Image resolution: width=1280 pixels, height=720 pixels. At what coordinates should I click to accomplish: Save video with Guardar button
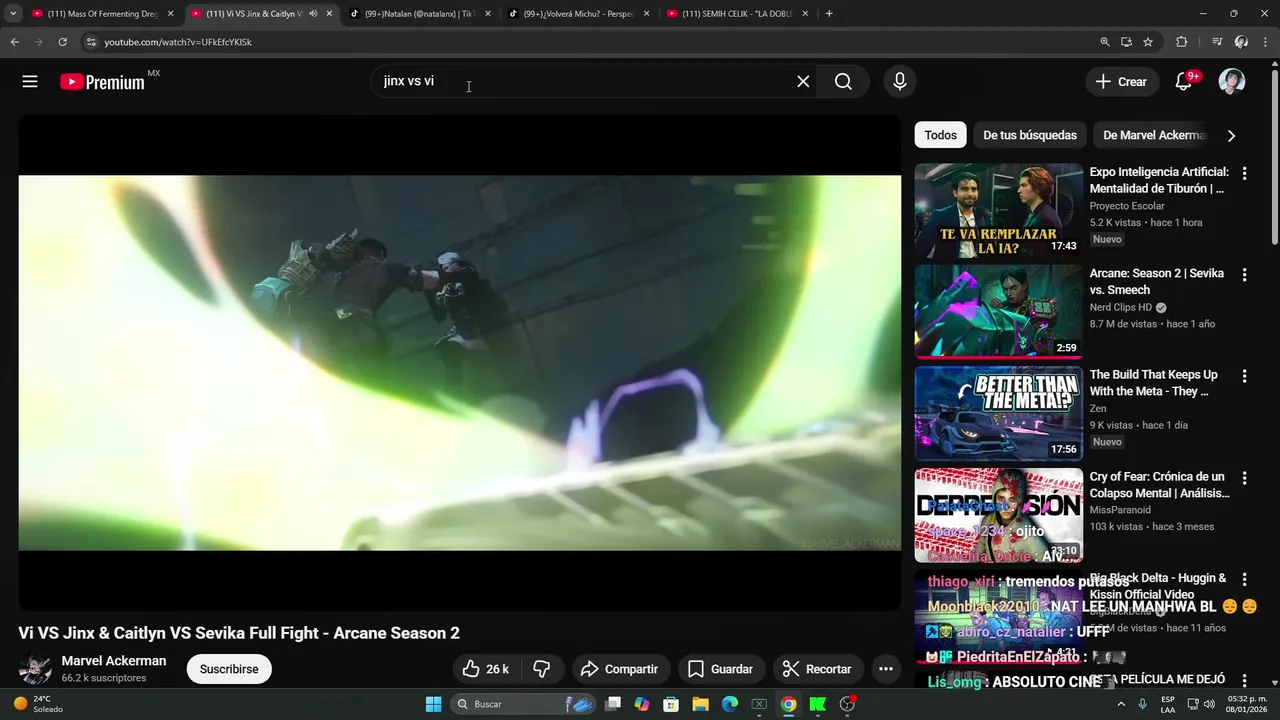coord(720,669)
